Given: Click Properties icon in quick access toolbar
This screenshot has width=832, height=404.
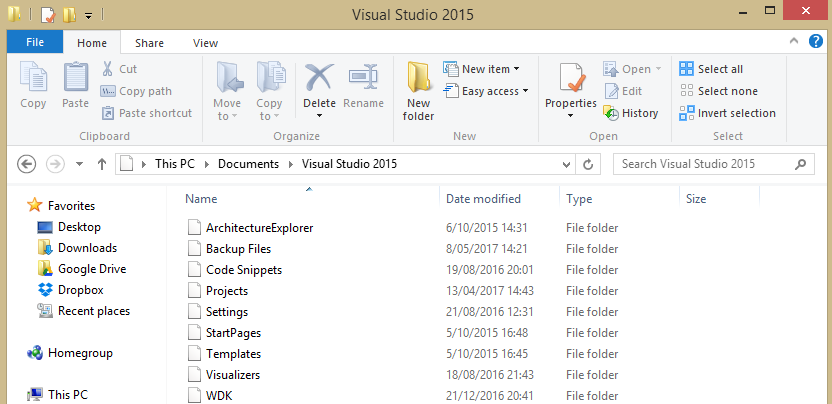Looking at the screenshot, I should [48, 14].
